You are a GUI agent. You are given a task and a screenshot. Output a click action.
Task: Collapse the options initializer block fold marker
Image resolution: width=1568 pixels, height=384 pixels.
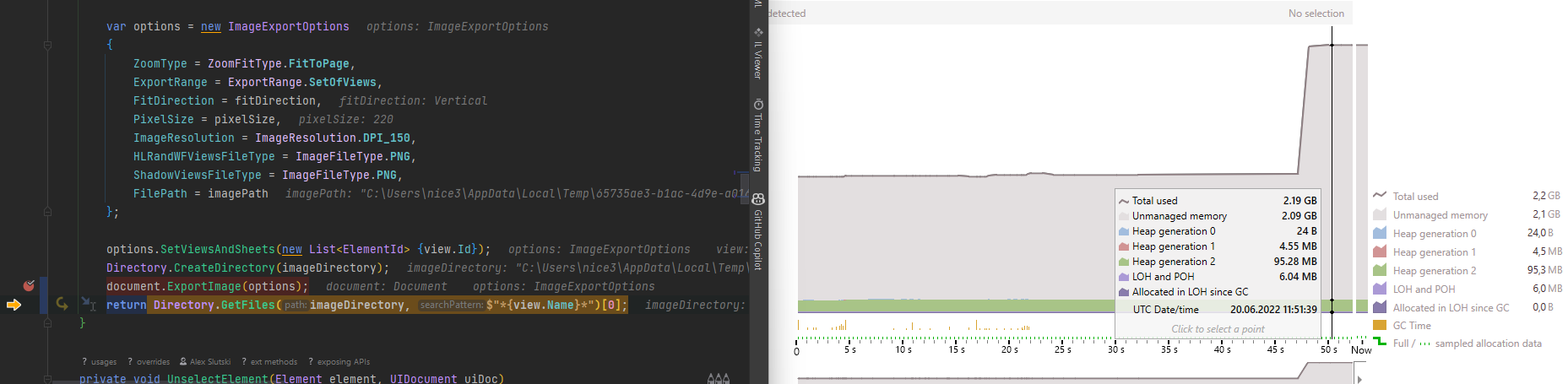47,46
